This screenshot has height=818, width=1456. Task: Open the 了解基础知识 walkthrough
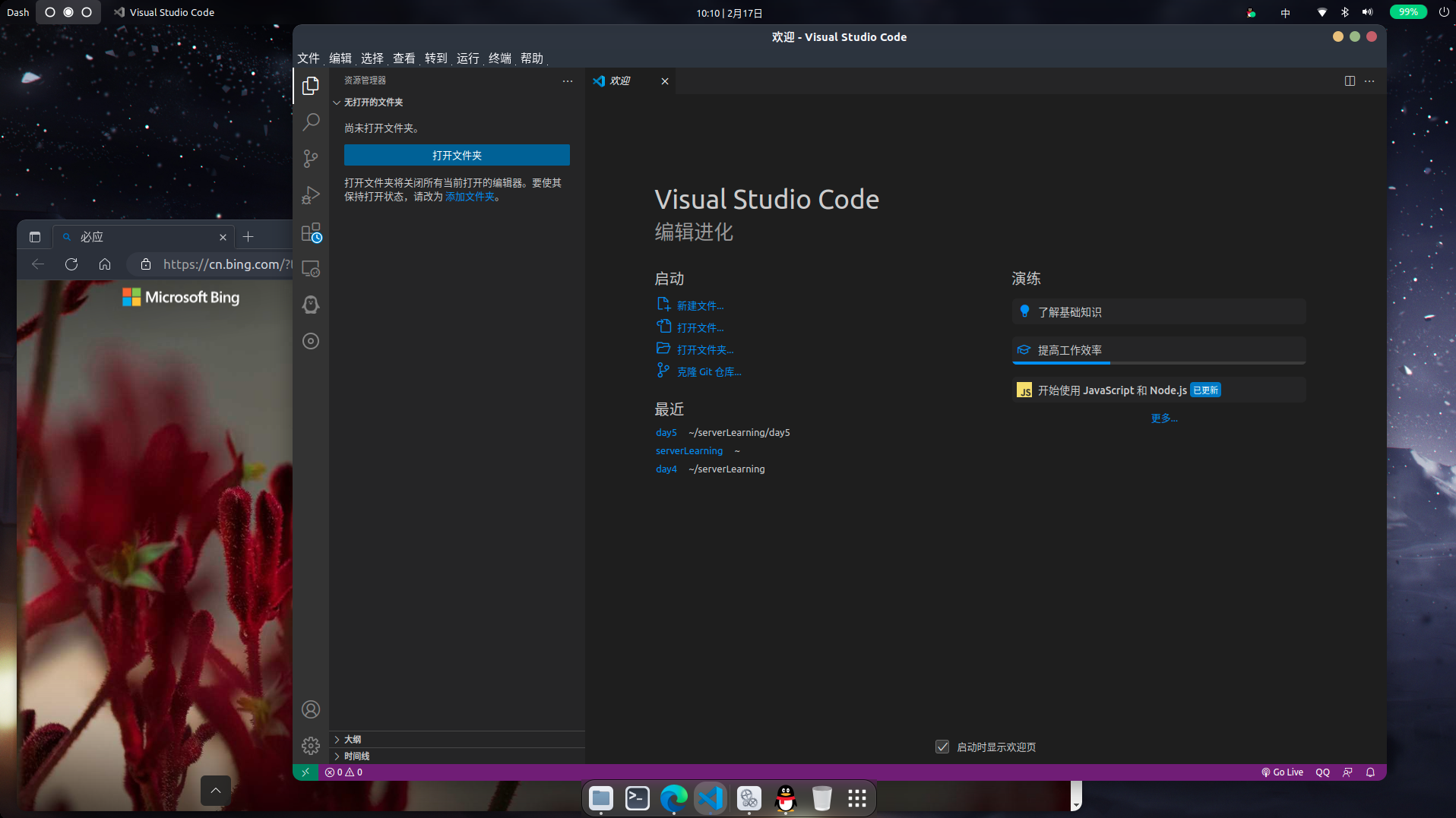pyautogui.click(x=1159, y=312)
